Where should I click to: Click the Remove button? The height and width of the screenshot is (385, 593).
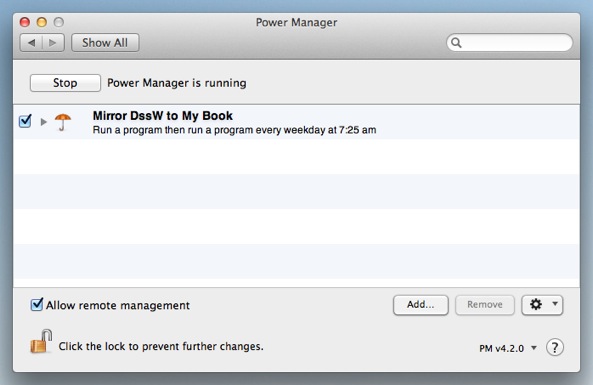pos(485,305)
